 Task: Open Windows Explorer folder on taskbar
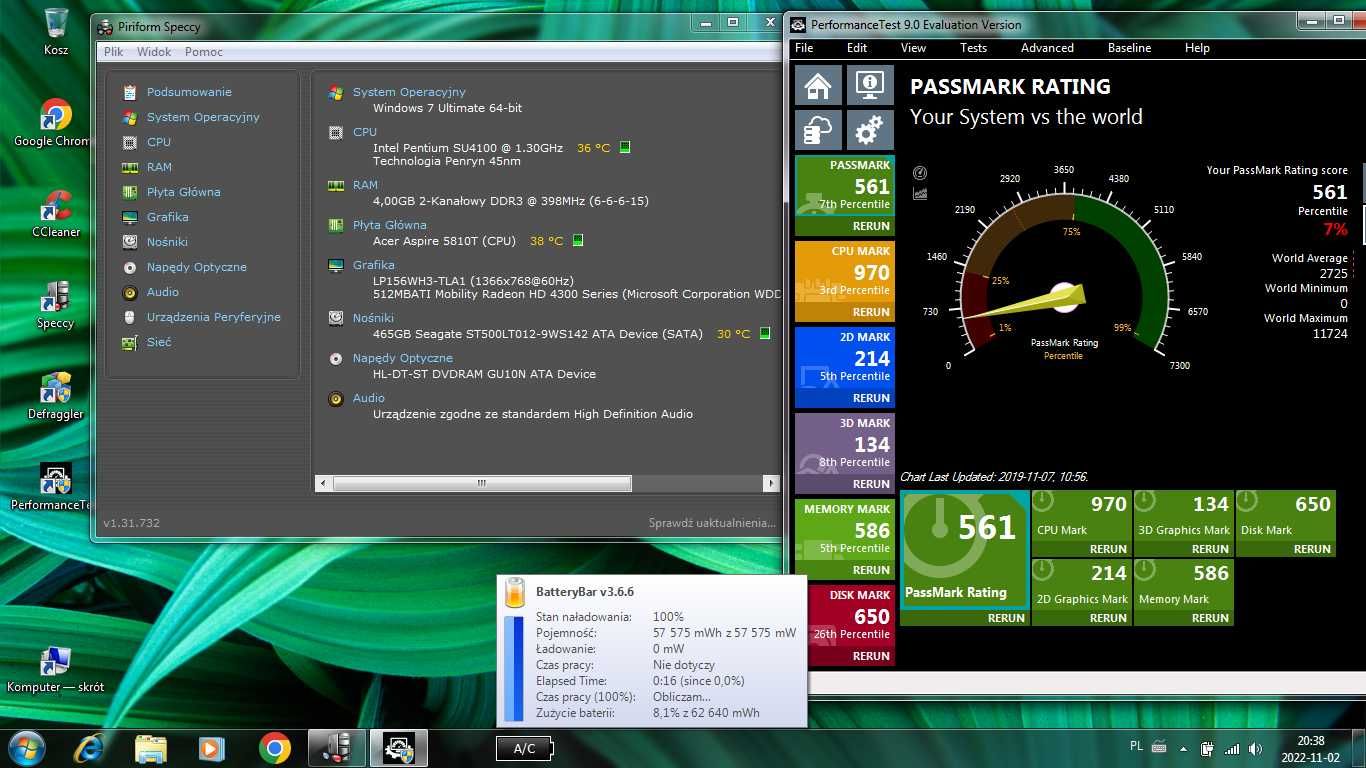(x=151, y=748)
